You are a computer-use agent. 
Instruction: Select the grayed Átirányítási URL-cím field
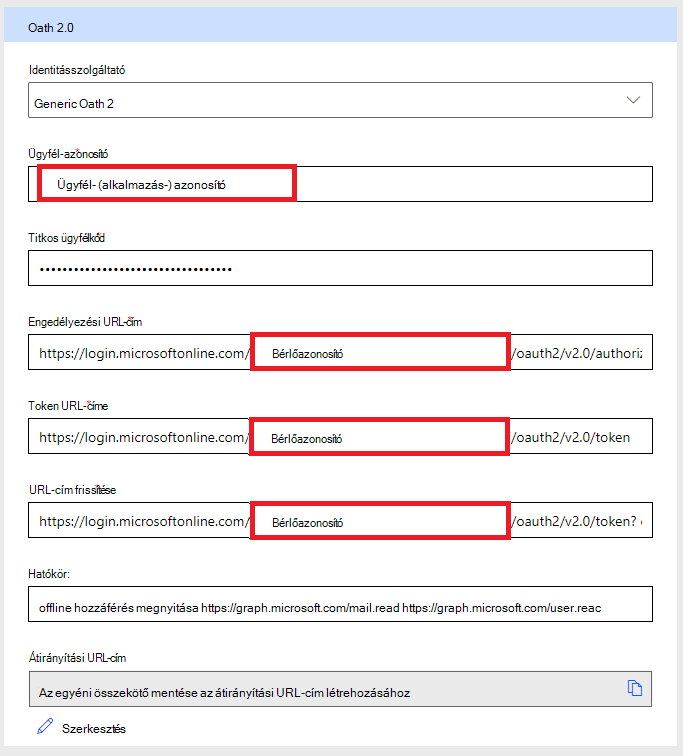point(340,689)
